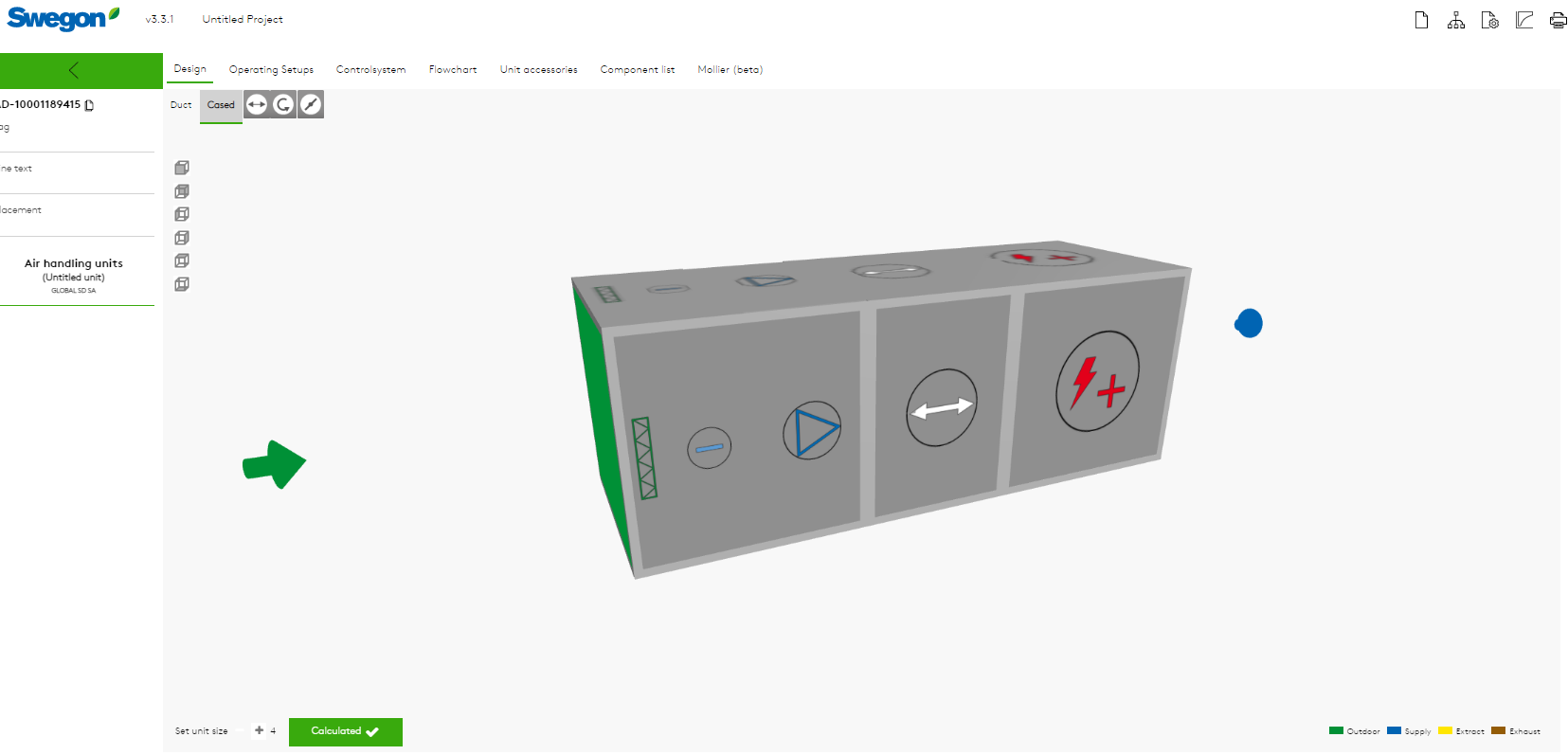Open the document settings gear icon
Screen dimensions: 1568x755
[1489, 20]
